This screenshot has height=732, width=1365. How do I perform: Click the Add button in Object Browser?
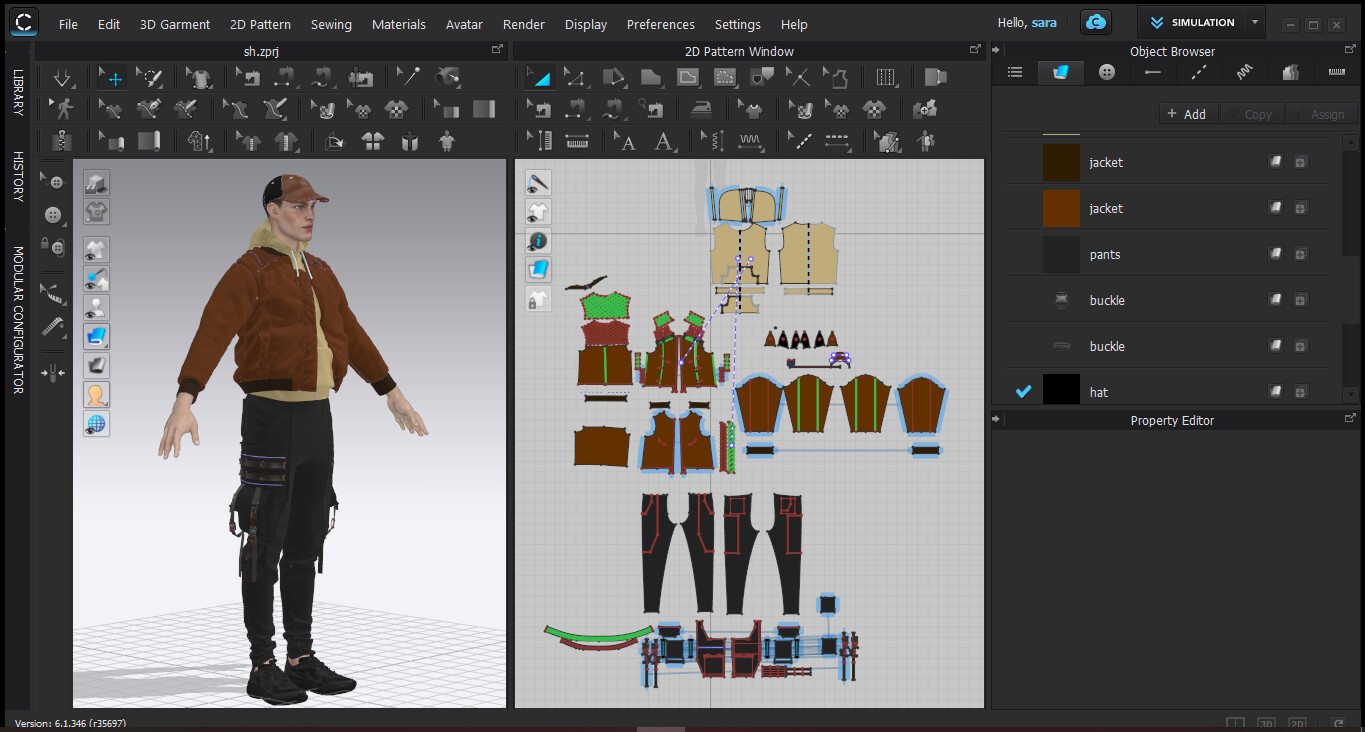point(1188,113)
